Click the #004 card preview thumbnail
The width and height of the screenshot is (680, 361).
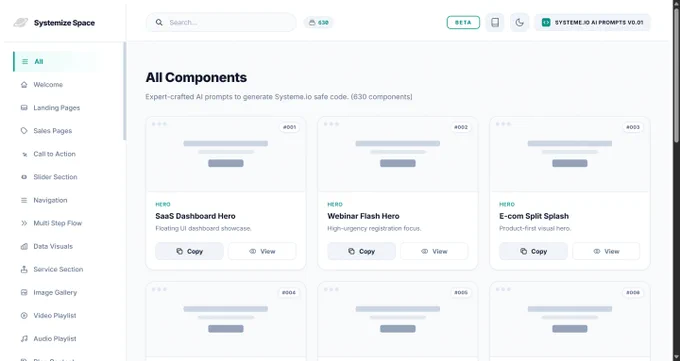point(226,320)
